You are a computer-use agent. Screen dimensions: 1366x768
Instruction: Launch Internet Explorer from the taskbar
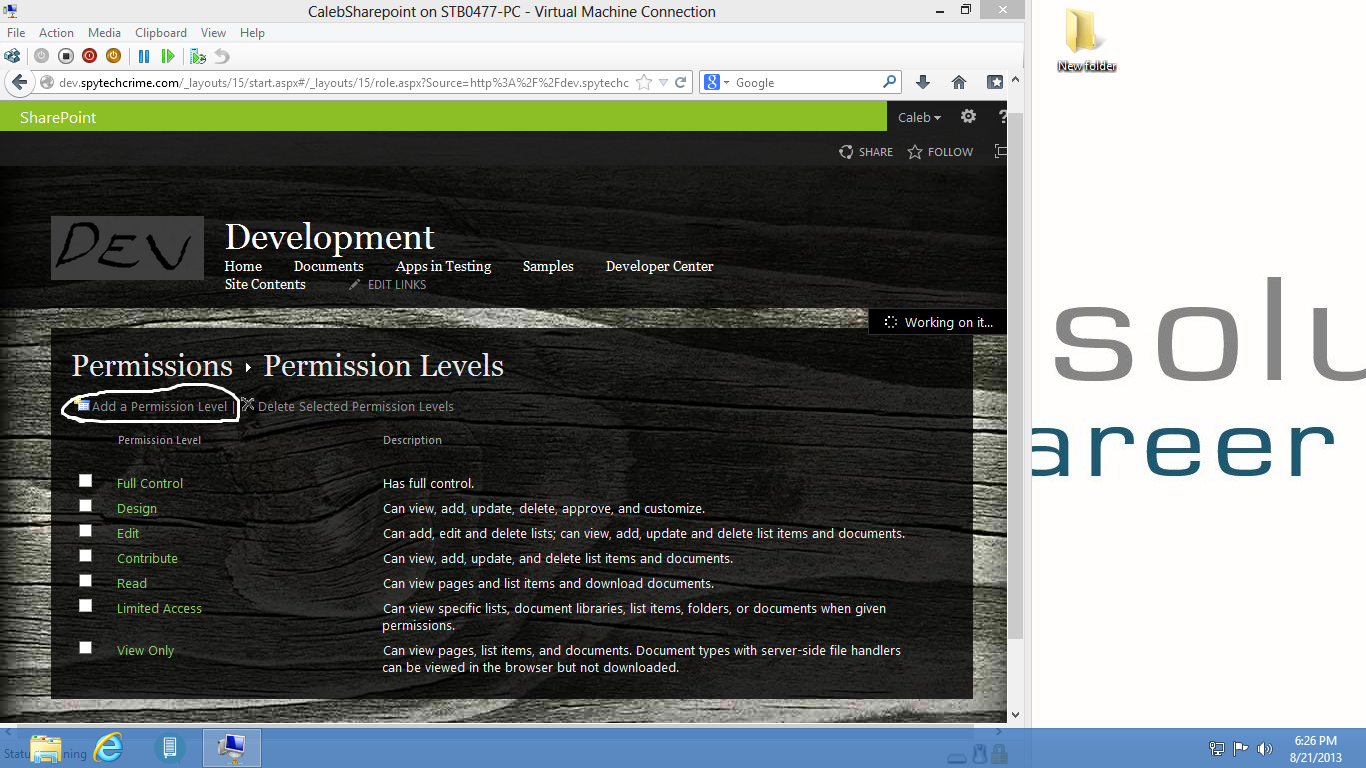(x=108, y=748)
